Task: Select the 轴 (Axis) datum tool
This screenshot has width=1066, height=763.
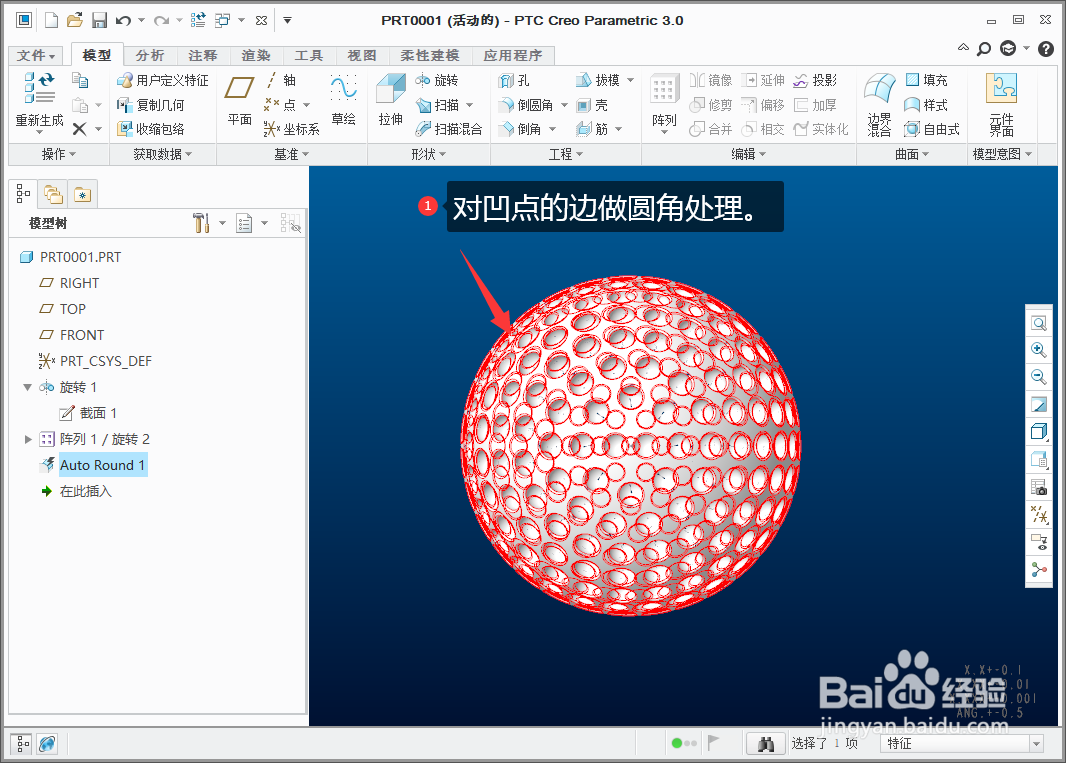Action: pos(281,80)
